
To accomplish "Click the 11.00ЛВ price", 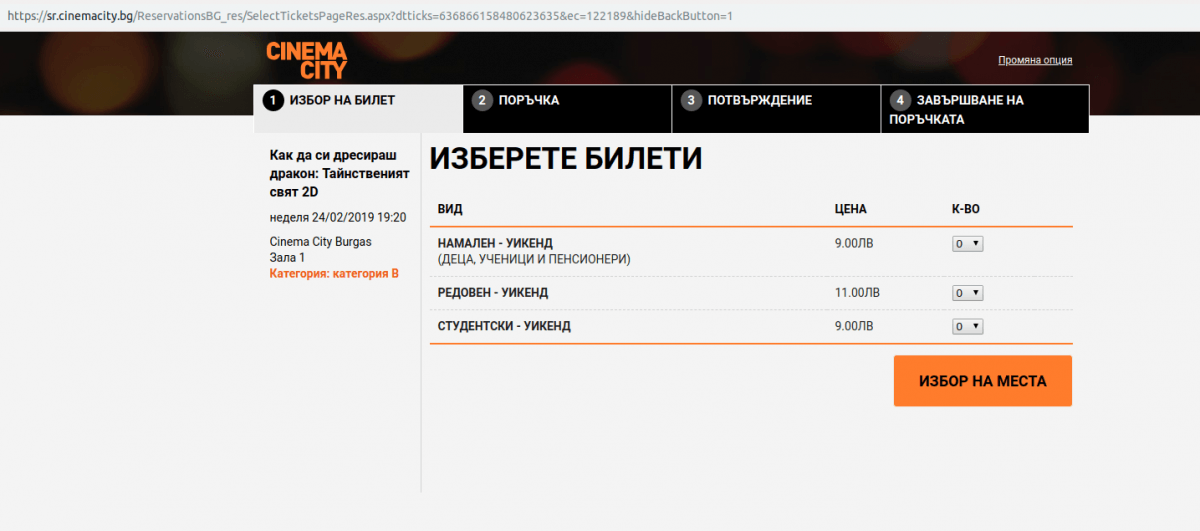I will click(x=857, y=293).
